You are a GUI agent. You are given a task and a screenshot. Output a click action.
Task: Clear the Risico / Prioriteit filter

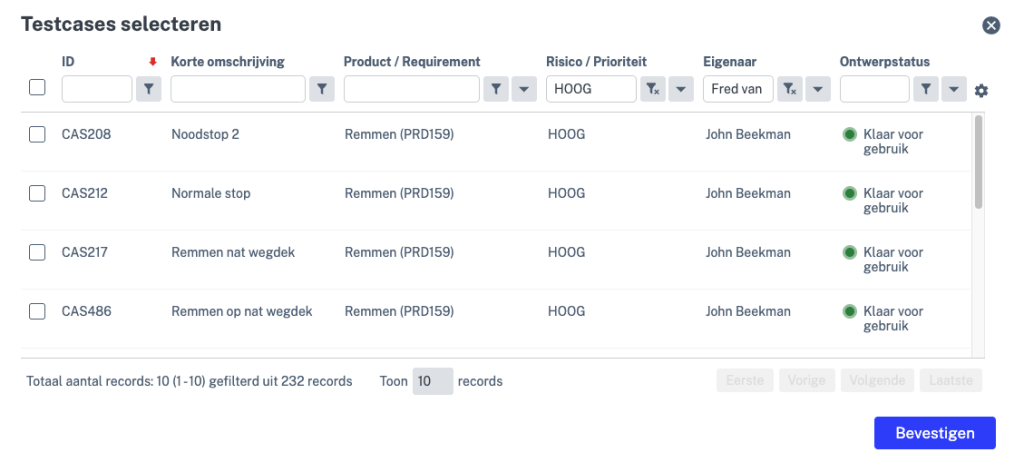pos(653,90)
